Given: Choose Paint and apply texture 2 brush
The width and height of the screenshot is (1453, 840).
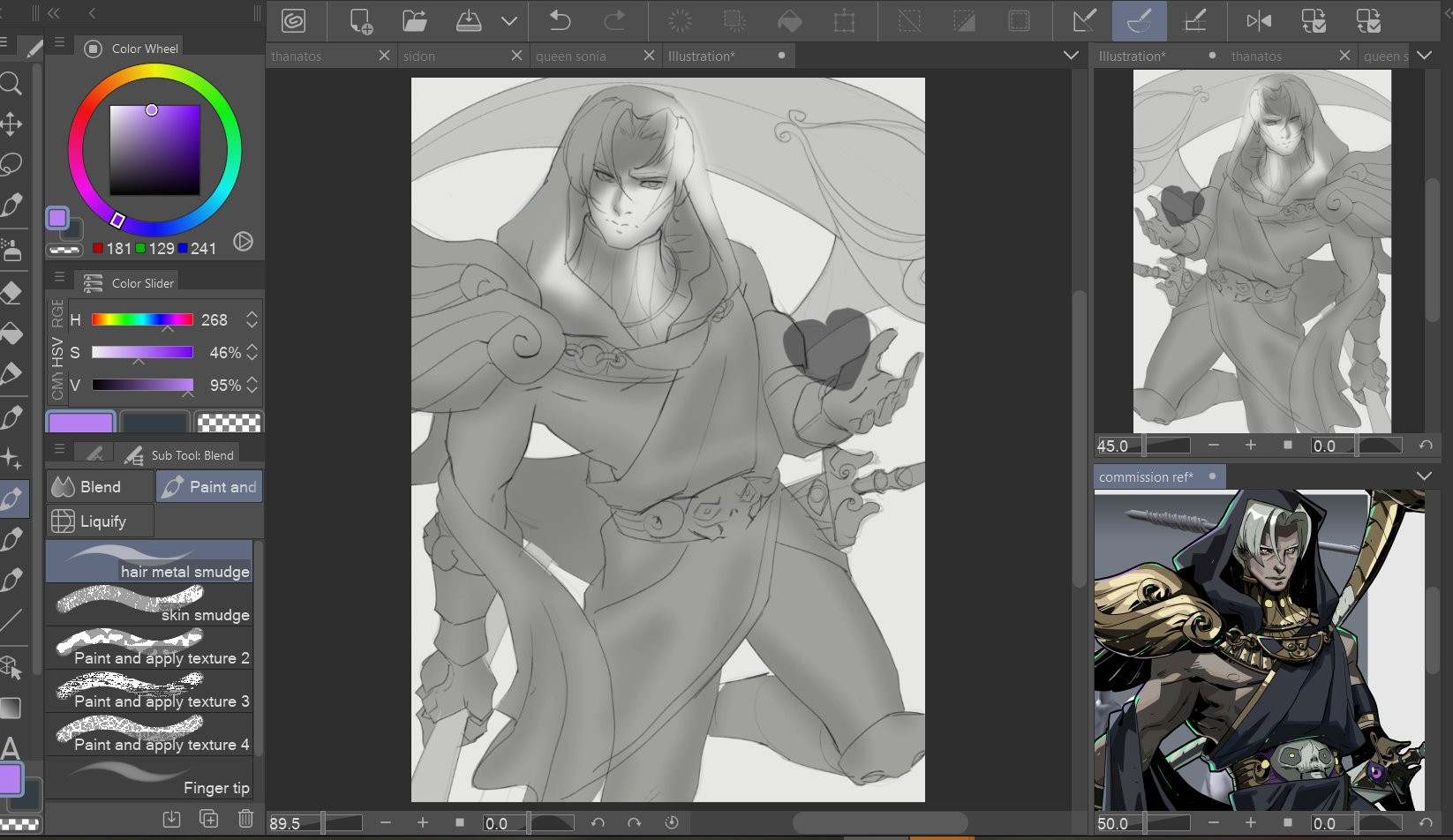Looking at the screenshot, I should (149, 648).
